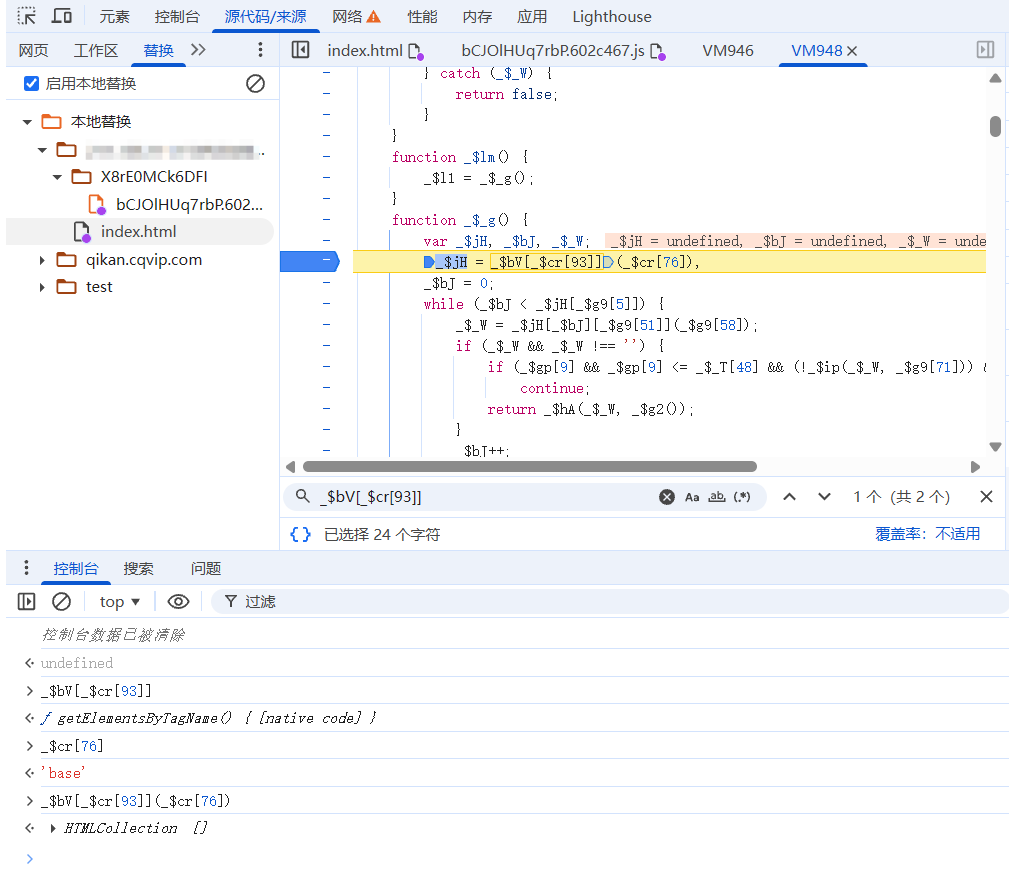Uncheck the enable local overrides checkbox
The image size is (1009, 871).
(x=32, y=84)
